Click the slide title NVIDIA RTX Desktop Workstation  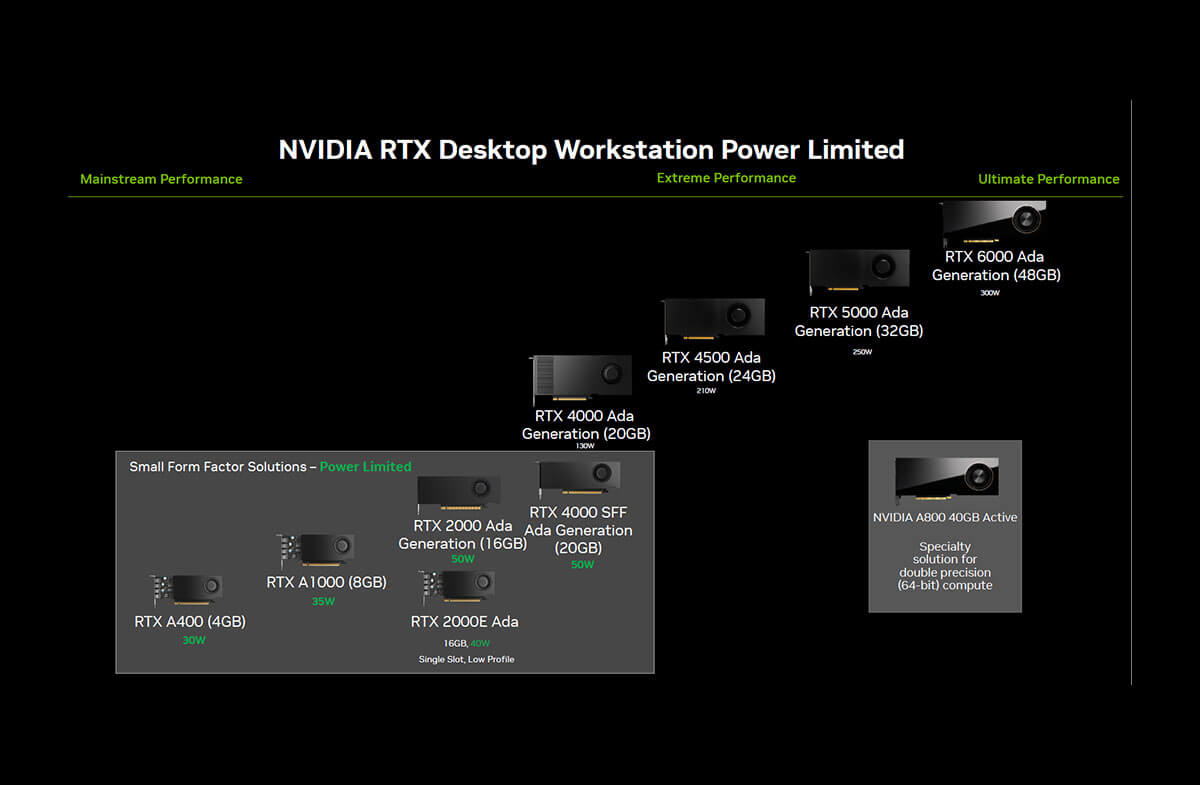click(x=591, y=150)
